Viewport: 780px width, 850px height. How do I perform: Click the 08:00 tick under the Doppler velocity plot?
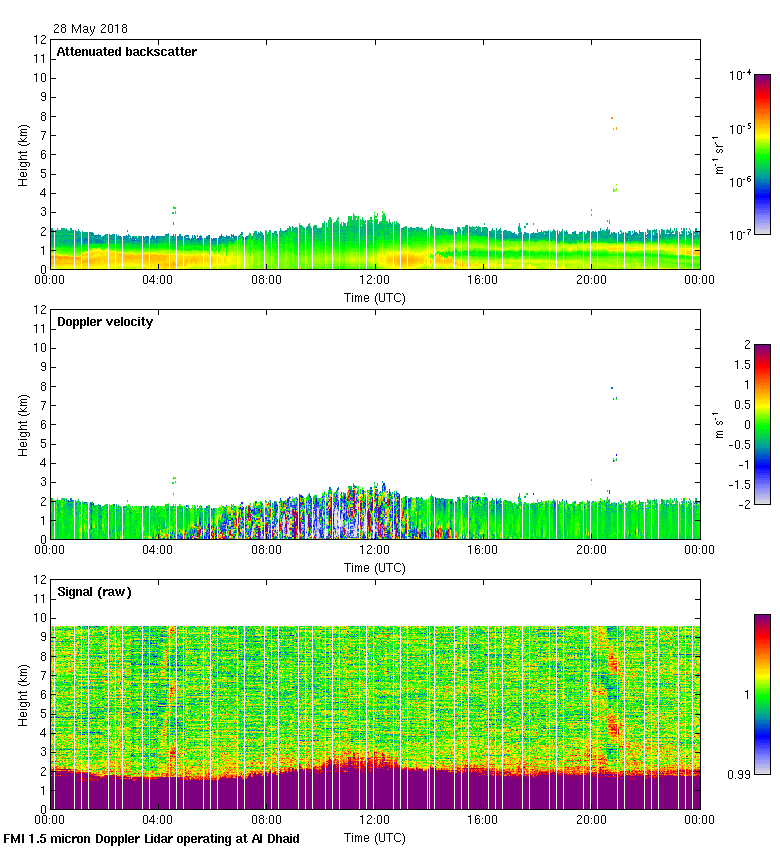click(x=266, y=550)
